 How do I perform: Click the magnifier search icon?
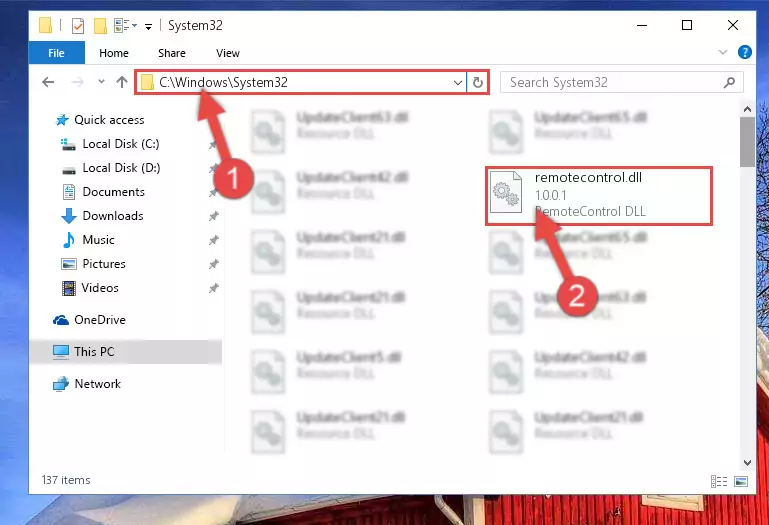click(729, 82)
